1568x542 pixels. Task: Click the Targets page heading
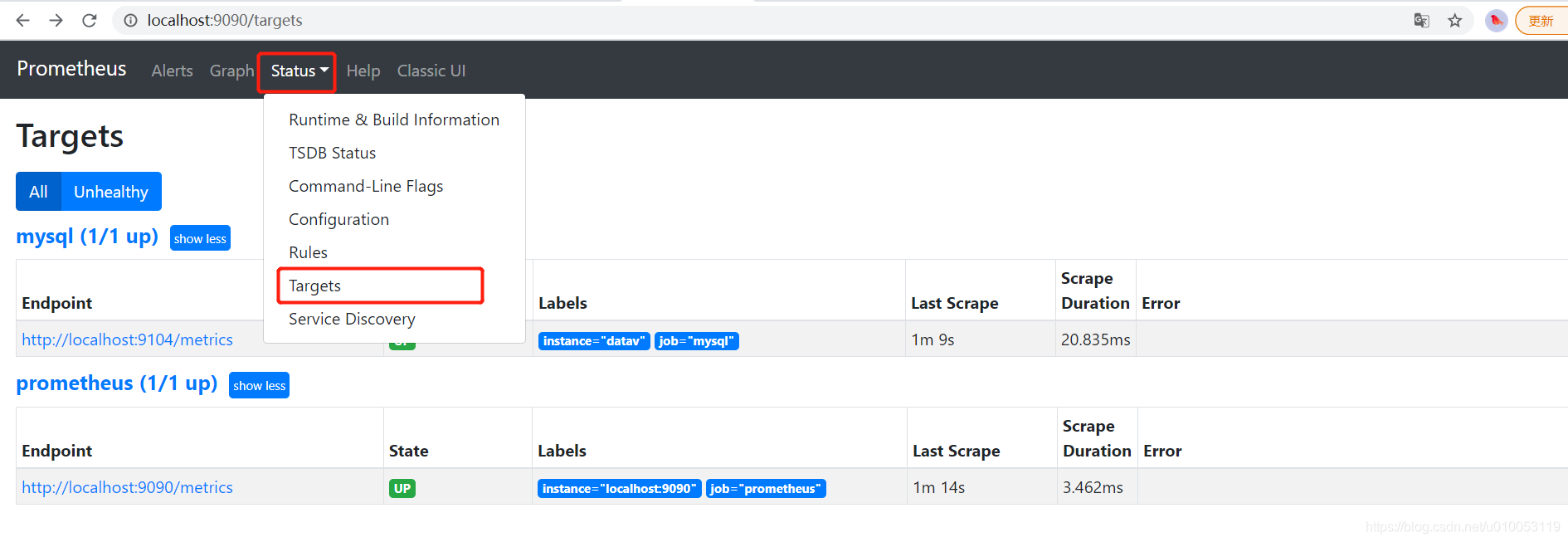(x=70, y=136)
